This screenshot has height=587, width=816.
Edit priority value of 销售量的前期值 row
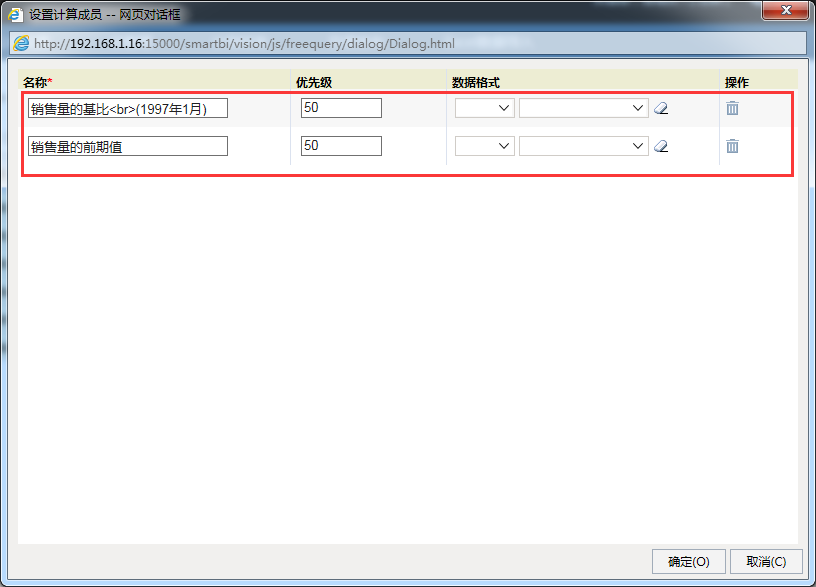point(341,146)
